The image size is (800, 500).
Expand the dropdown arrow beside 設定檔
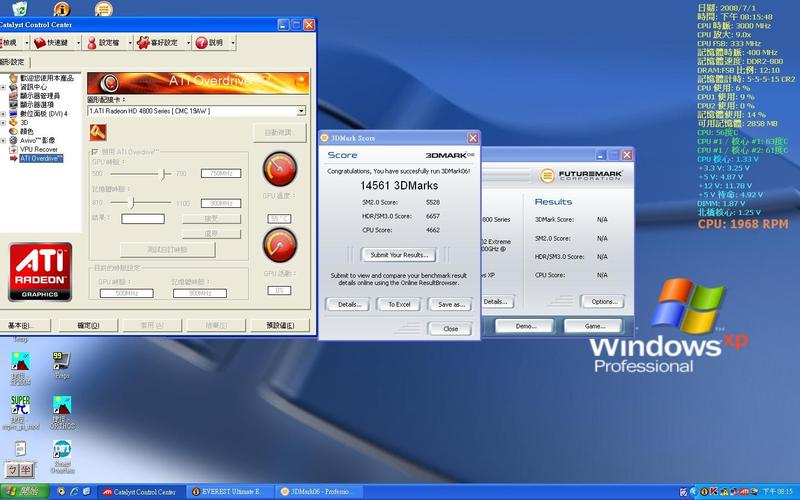click(130, 43)
